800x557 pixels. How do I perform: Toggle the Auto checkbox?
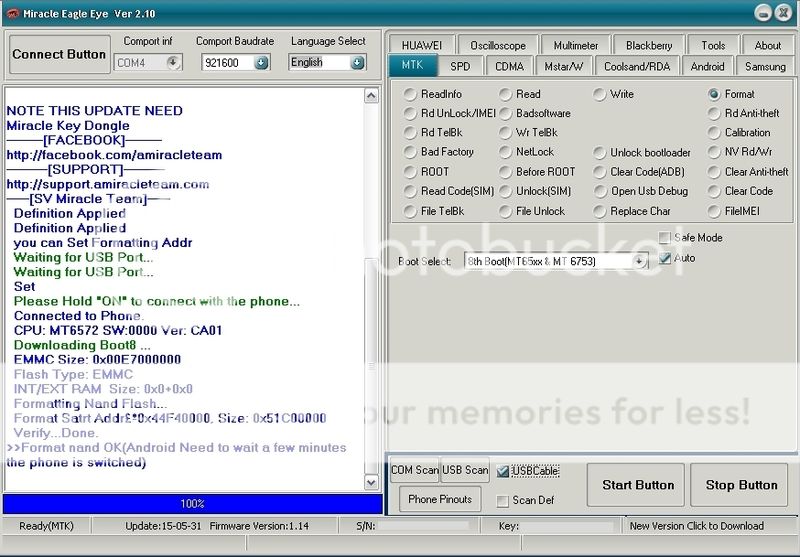(665, 258)
